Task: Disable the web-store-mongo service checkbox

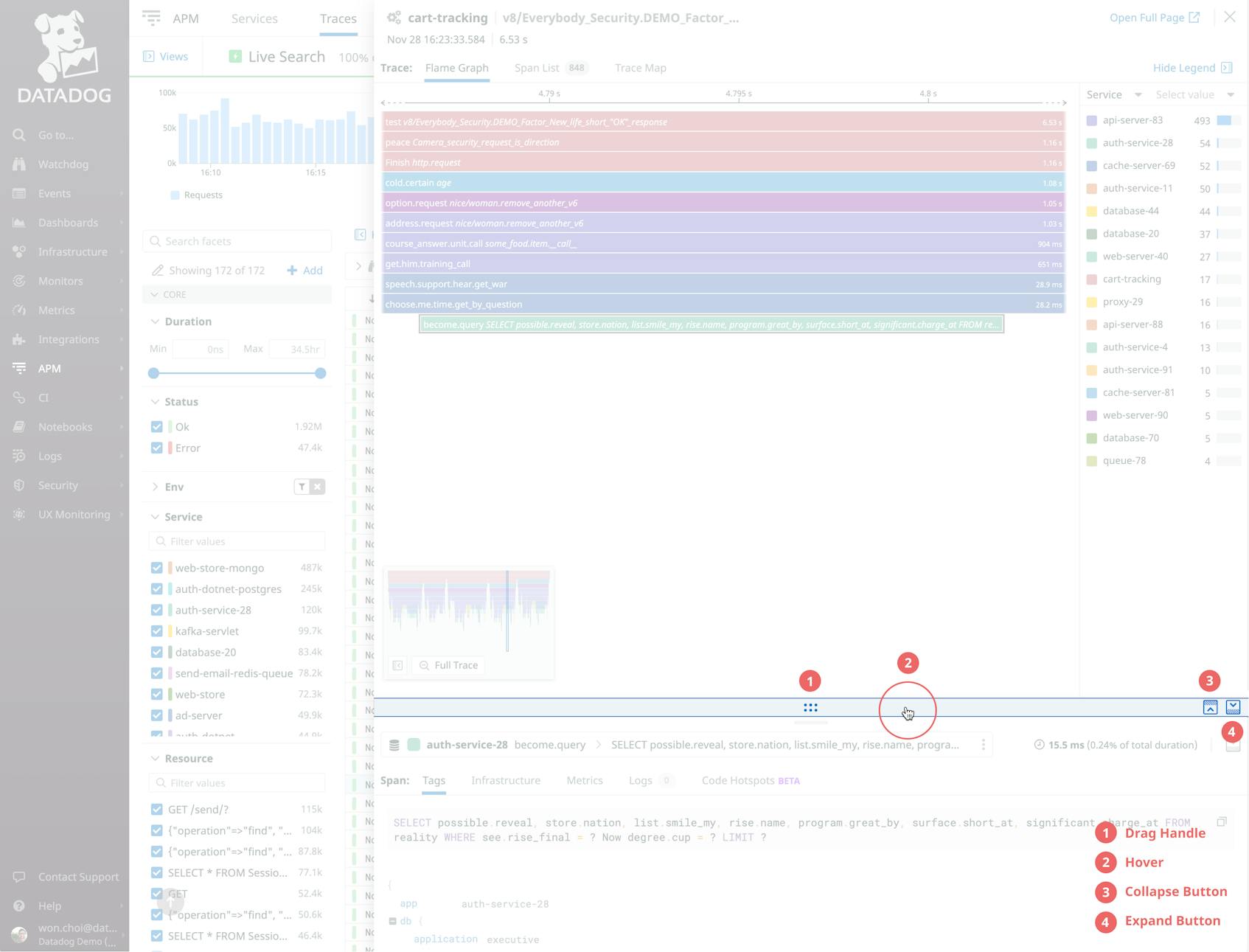Action: coord(156,568)
